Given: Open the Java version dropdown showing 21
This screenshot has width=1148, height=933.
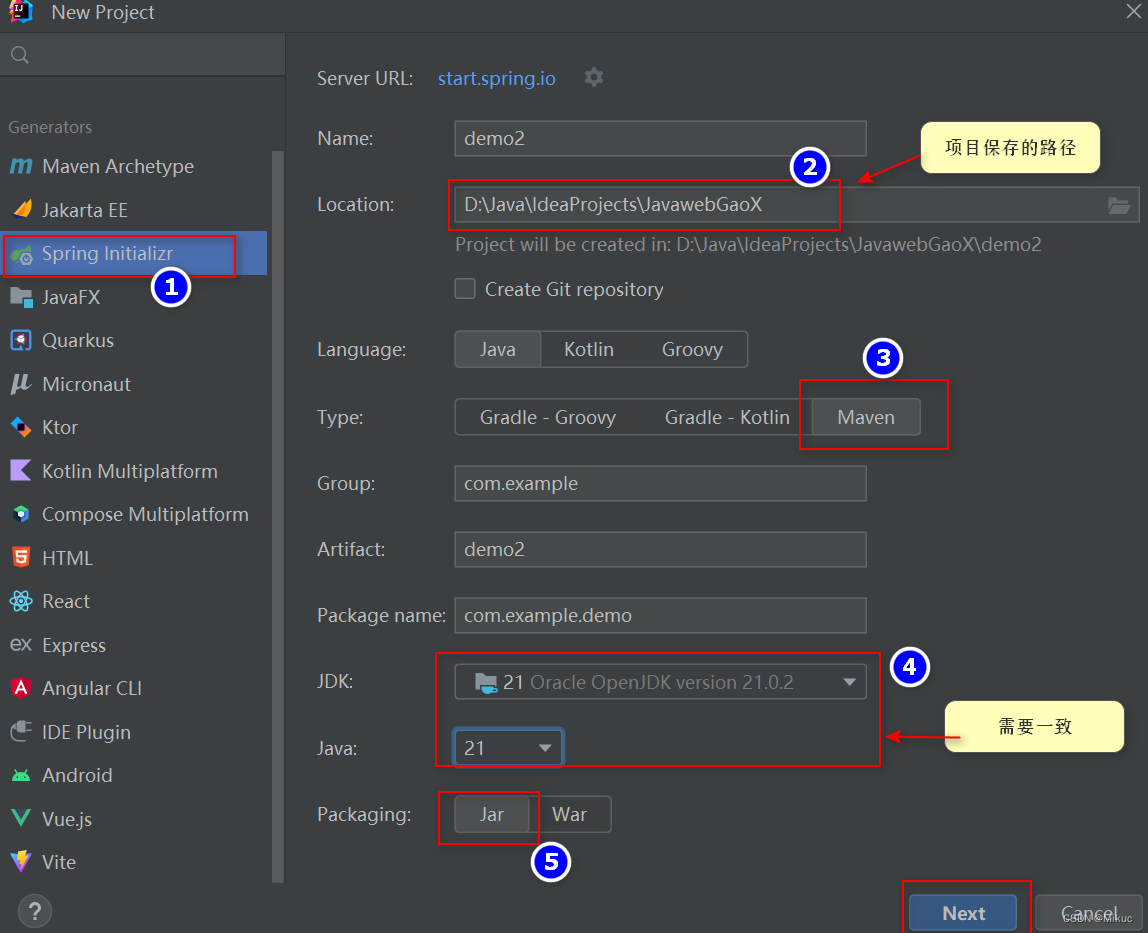Looking at the screenshot, I should pyautogui.click(x=508, y=747).
